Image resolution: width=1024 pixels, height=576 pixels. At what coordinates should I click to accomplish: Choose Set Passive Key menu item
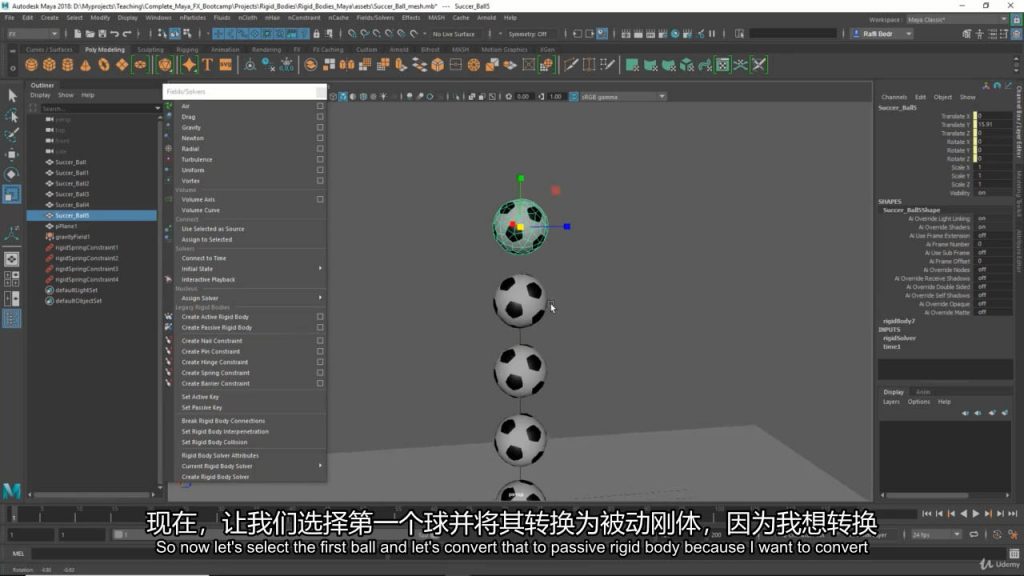point(202,408)
